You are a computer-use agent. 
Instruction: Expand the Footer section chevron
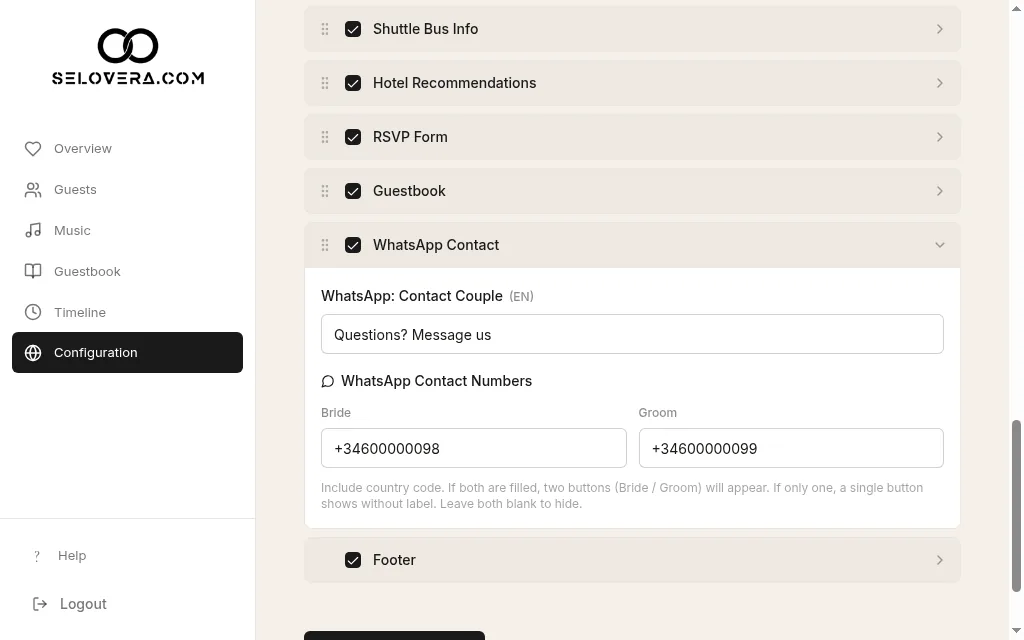pos(940,560)
